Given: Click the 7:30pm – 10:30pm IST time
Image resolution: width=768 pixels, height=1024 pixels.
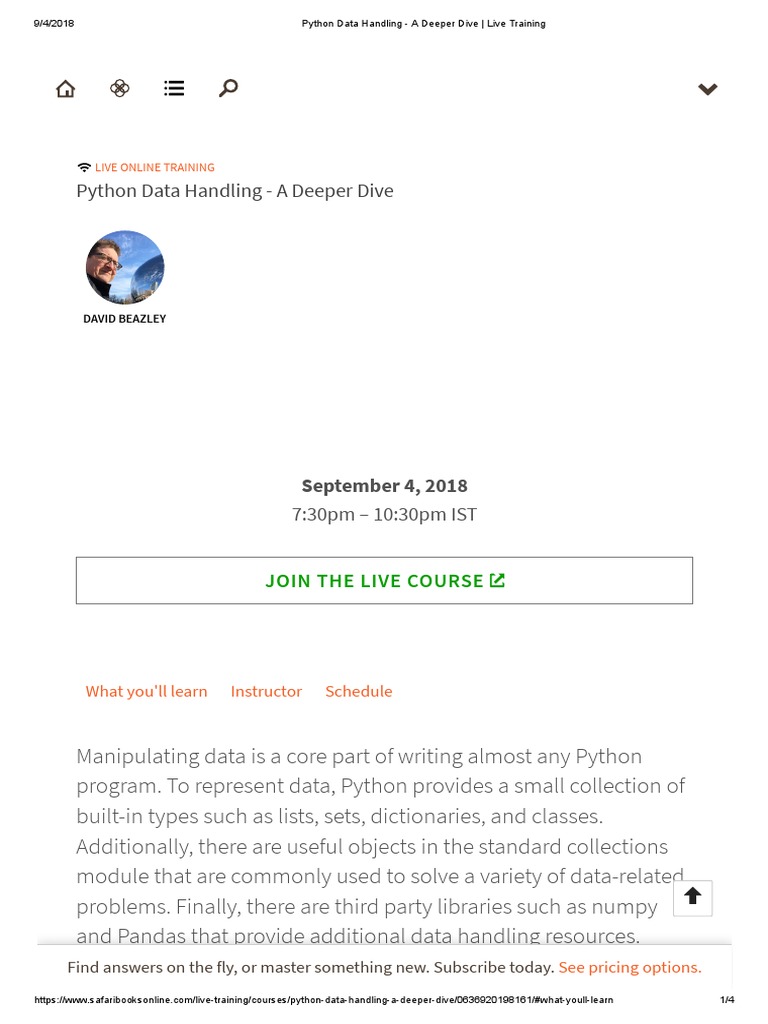Looking at the screenshot, I should (384, 515).
